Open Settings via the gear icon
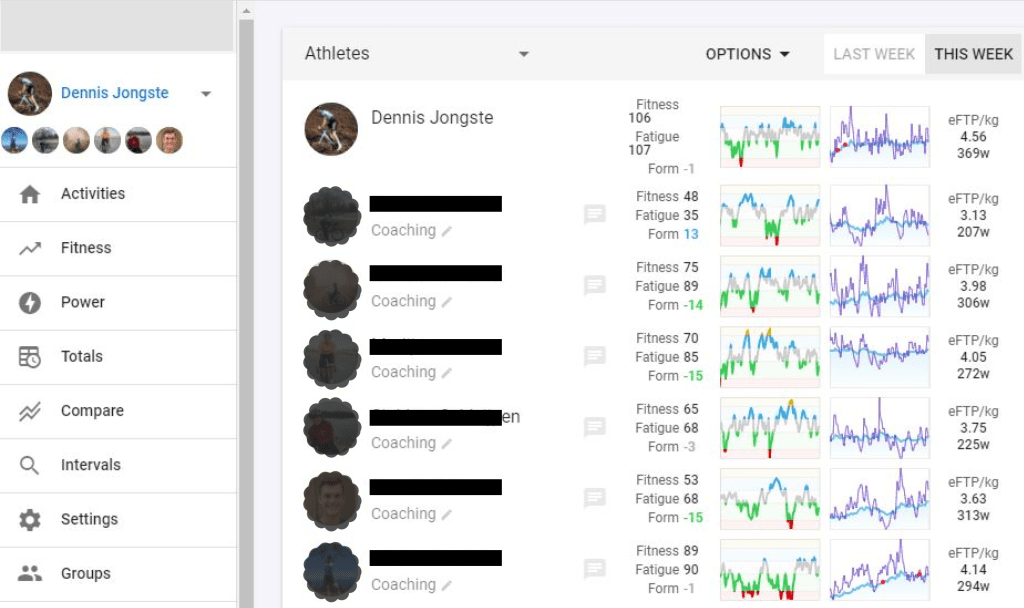This screenshot has height=608, width=1024. [x=30, y=520]
